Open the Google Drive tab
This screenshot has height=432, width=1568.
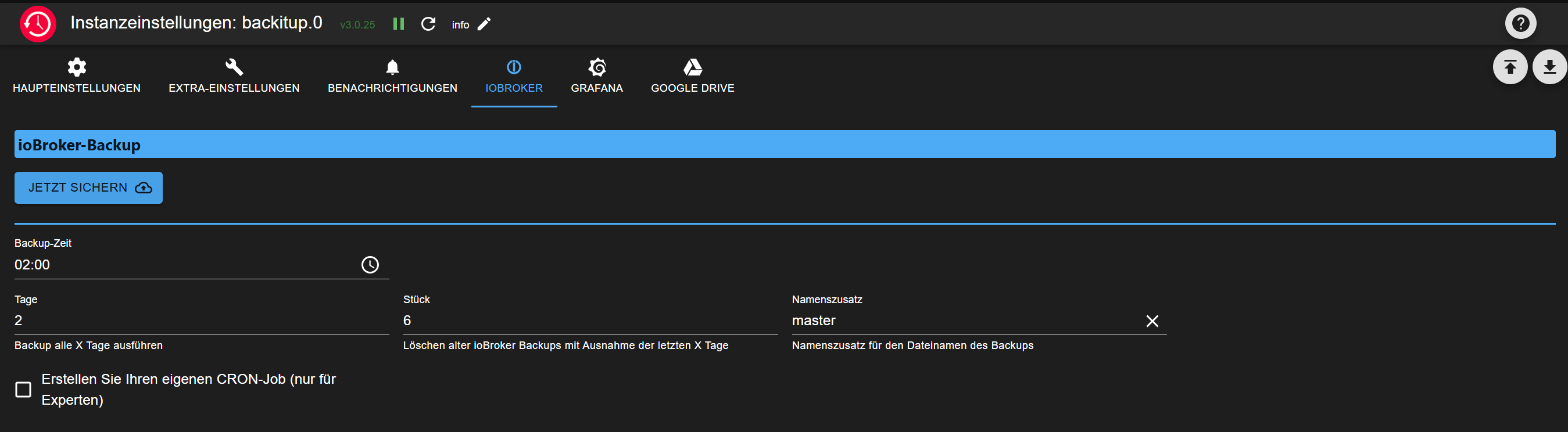coord(692,76)
